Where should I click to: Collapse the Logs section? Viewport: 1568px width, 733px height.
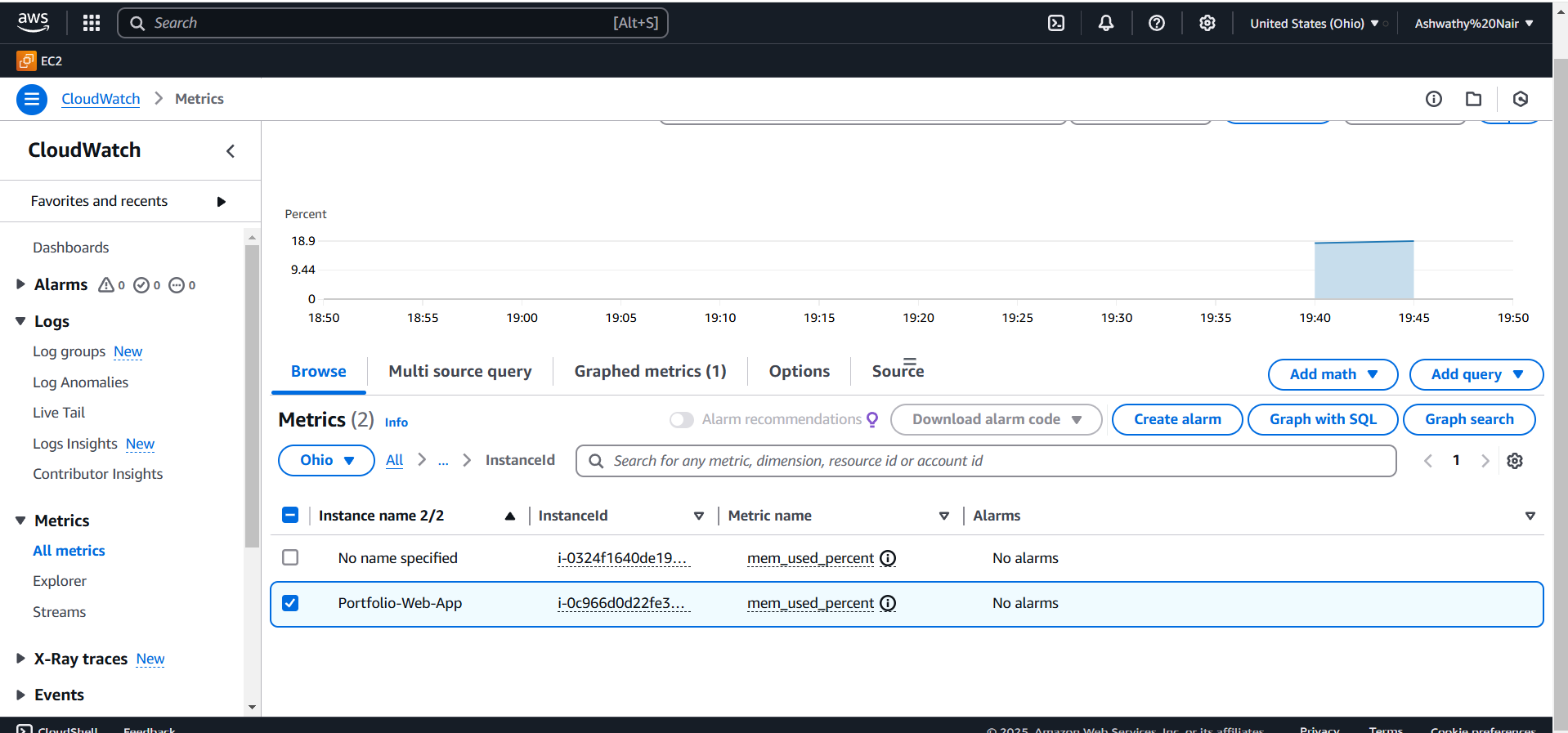tap(20, 321)
